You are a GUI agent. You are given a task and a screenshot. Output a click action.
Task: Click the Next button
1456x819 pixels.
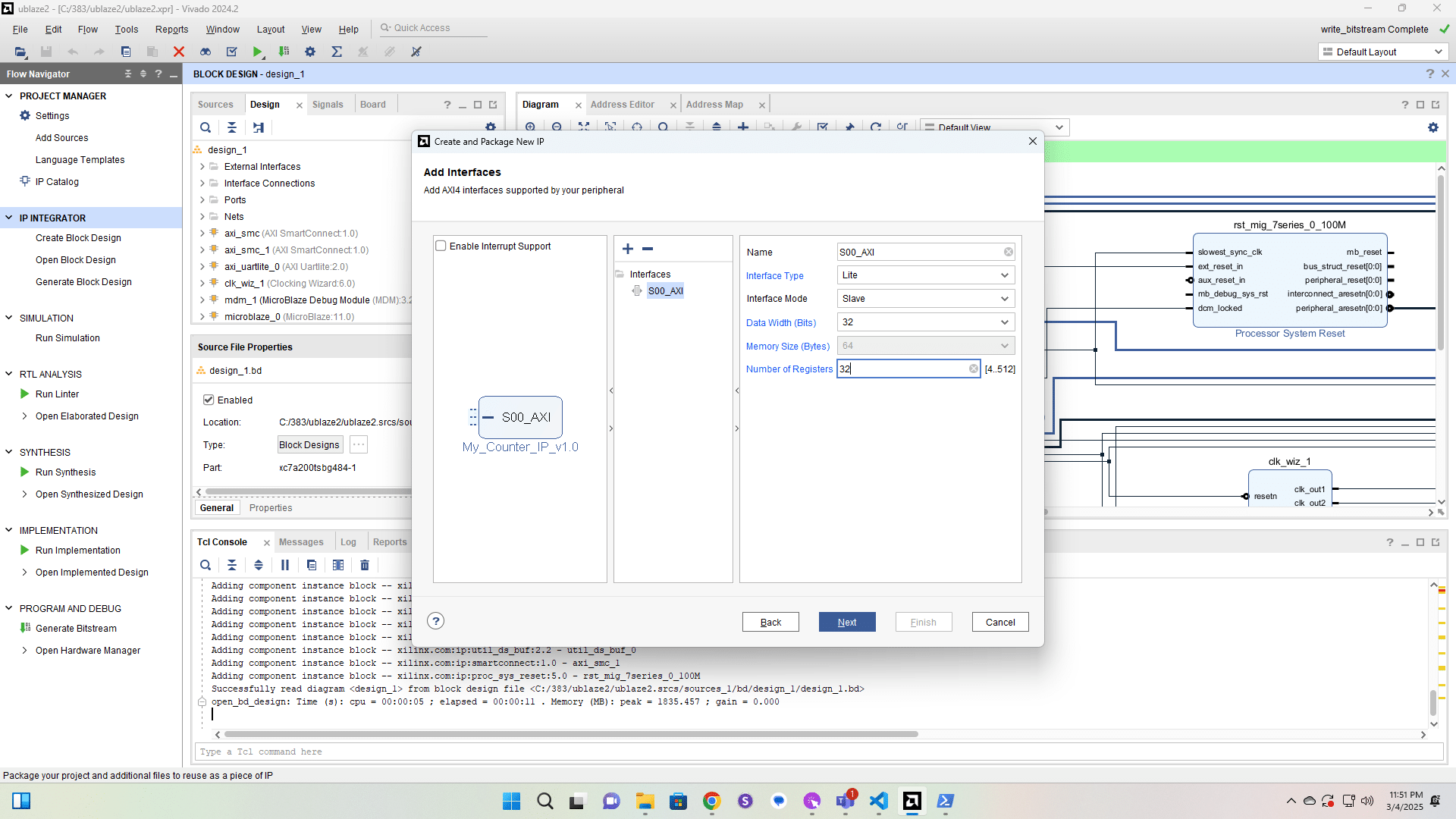pos(847,622)
